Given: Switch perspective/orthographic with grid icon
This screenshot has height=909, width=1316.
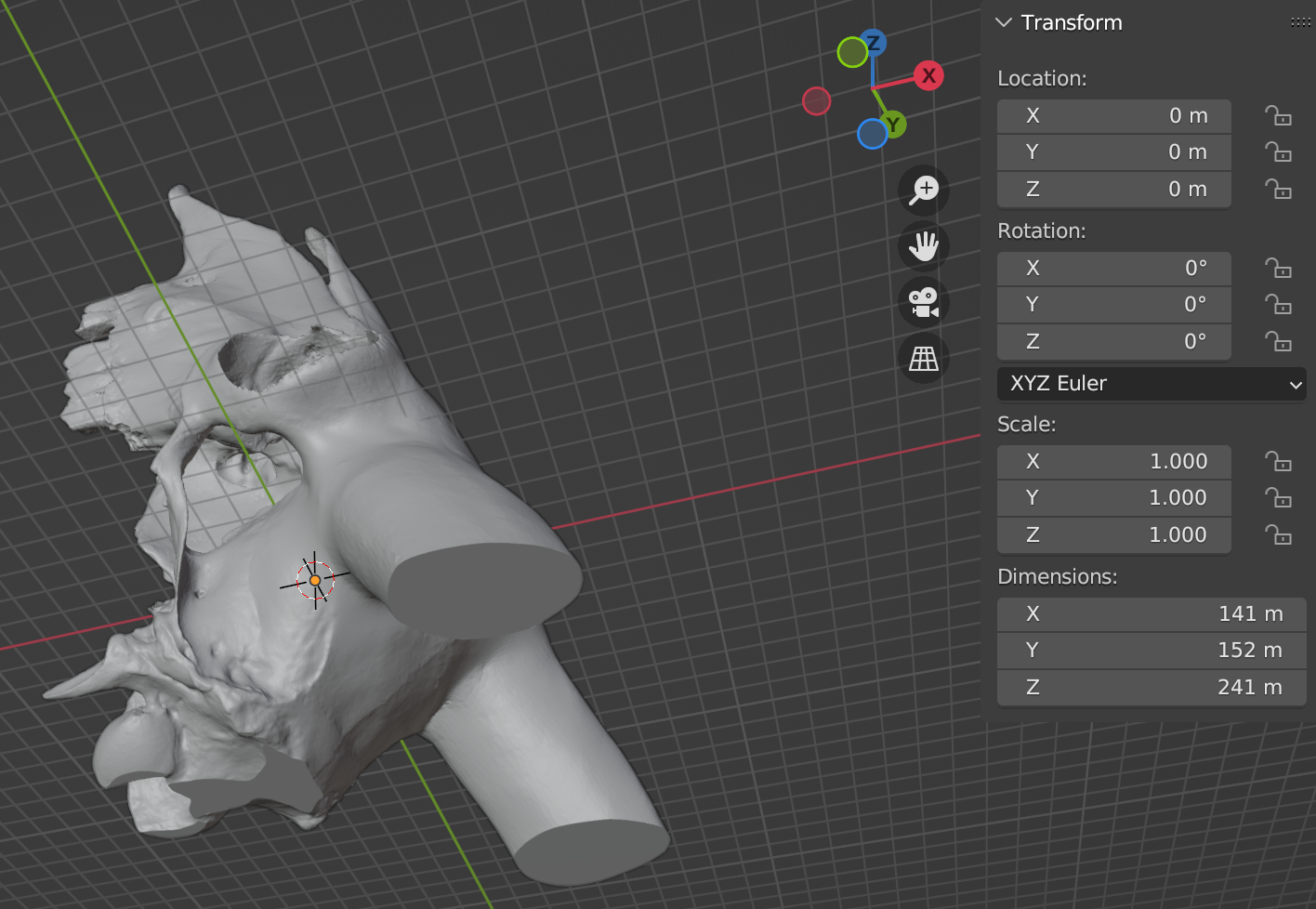Looking at the screenshot, I should coord(924,358).
